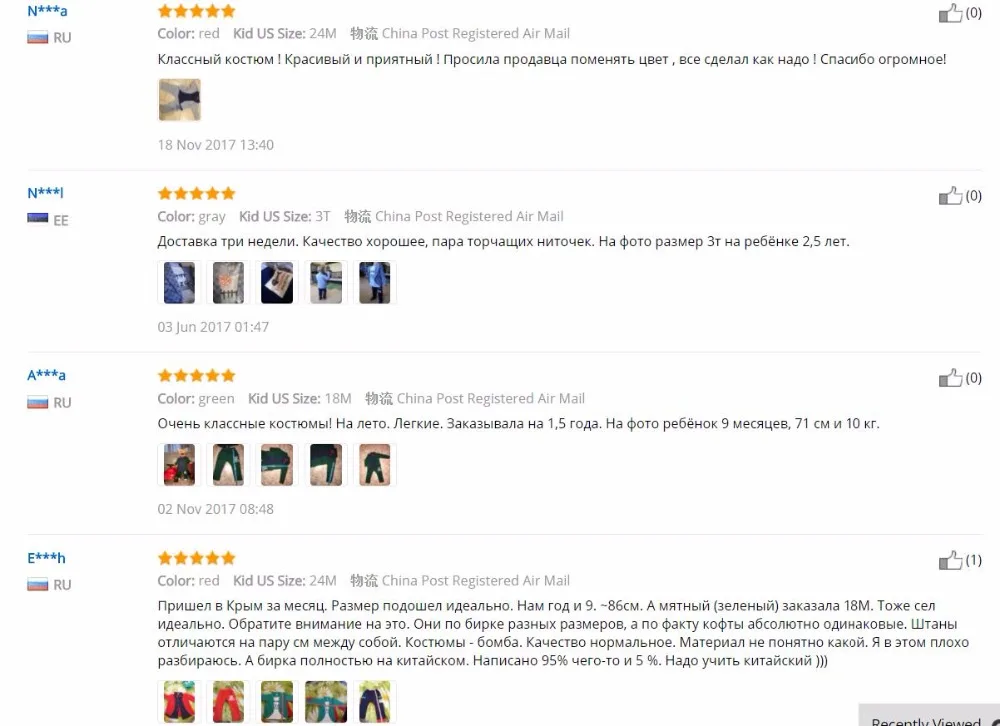Click Russian flag icon beside E***h
The height and width of the screenshot is (726, 1000).
coord(38,584)
